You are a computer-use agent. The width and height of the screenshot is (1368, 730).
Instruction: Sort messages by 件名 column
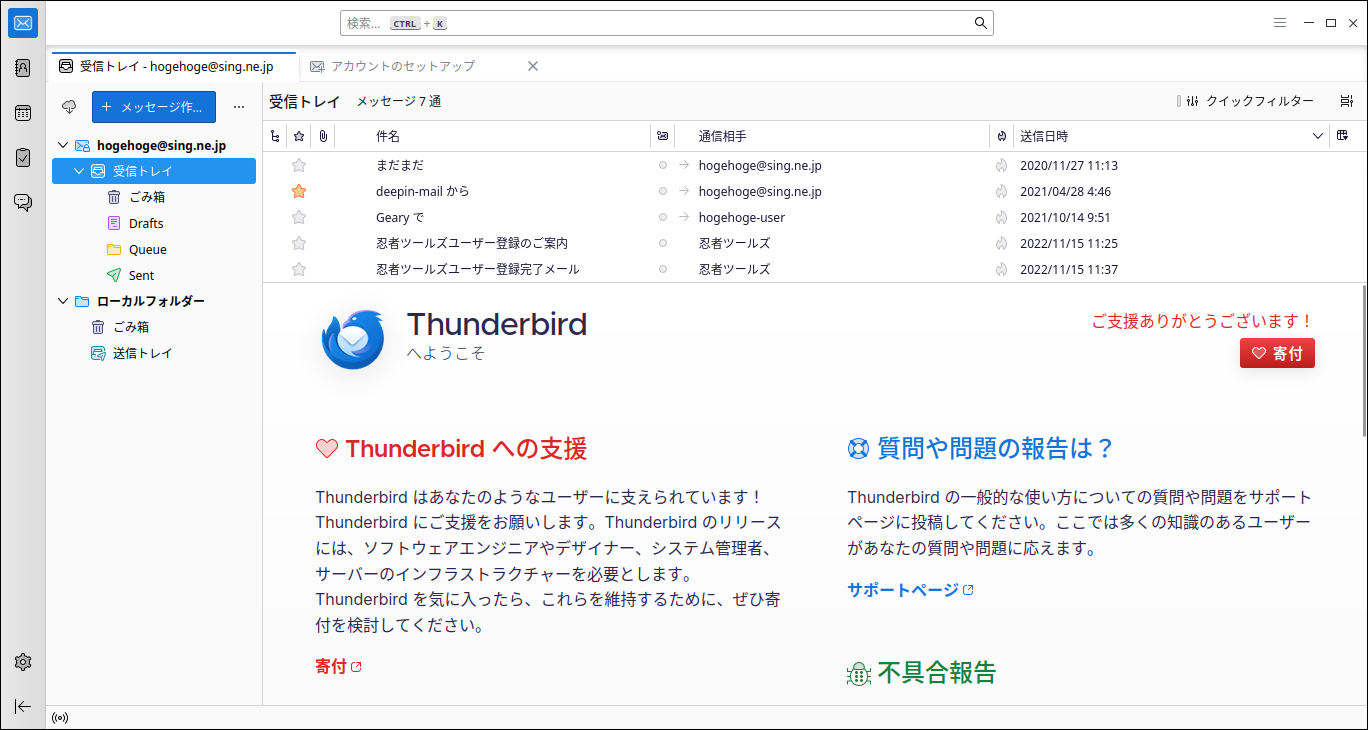(x=388, y=136)
